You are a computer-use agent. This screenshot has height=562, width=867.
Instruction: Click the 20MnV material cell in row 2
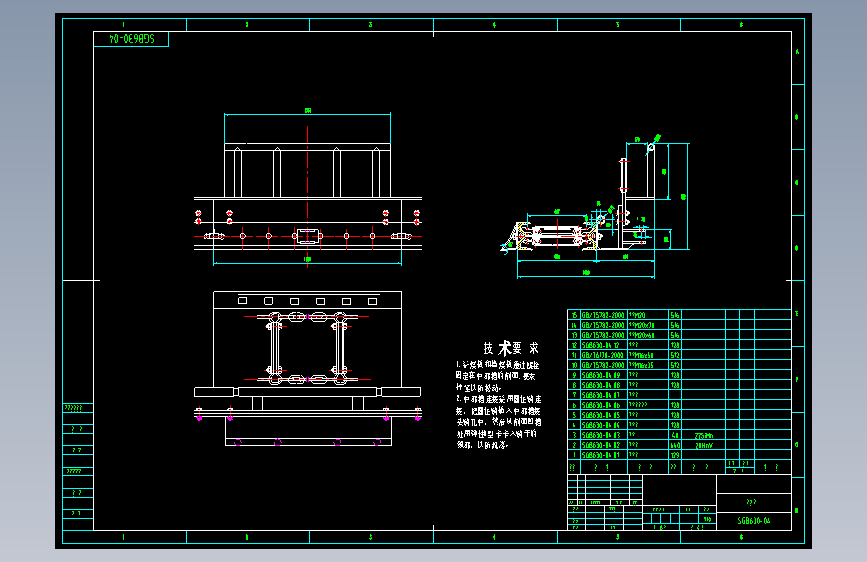(703, 445)
